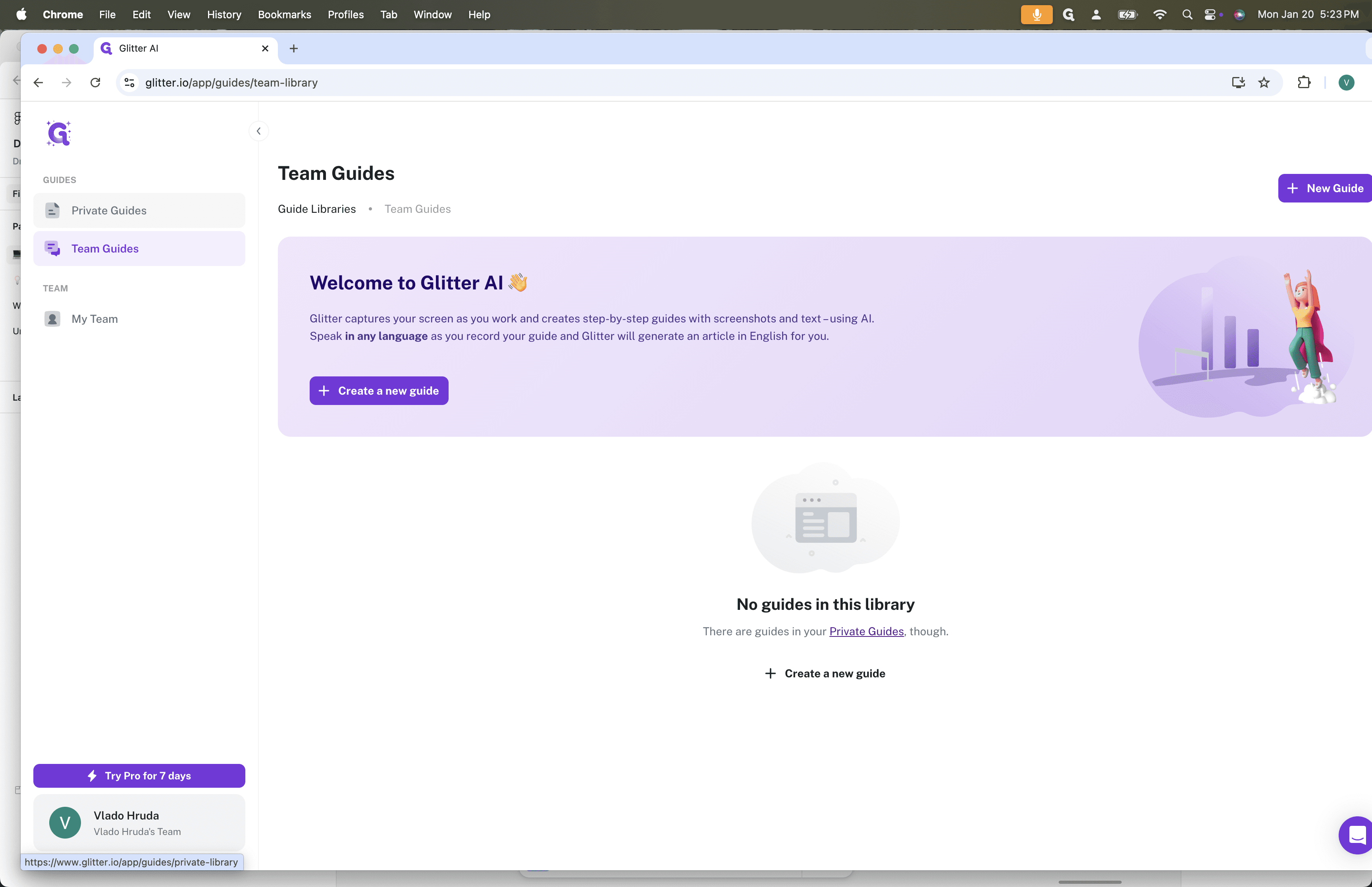
Task: Click the New Guide button
Action: [1325, 188]
